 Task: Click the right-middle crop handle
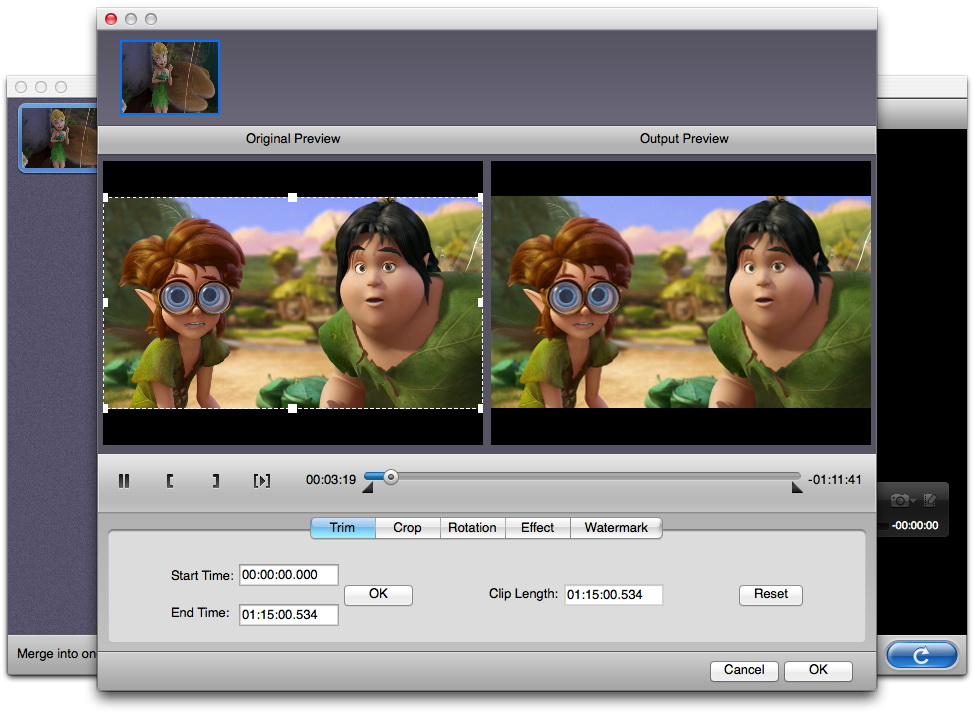480,303
